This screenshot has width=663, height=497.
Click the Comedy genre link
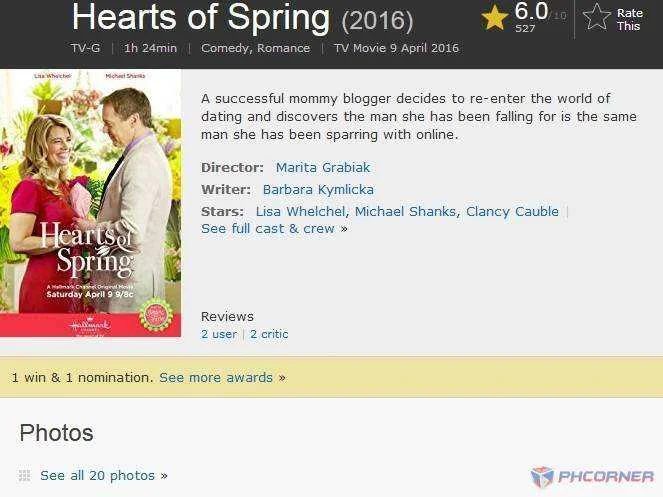pos(227,48)
